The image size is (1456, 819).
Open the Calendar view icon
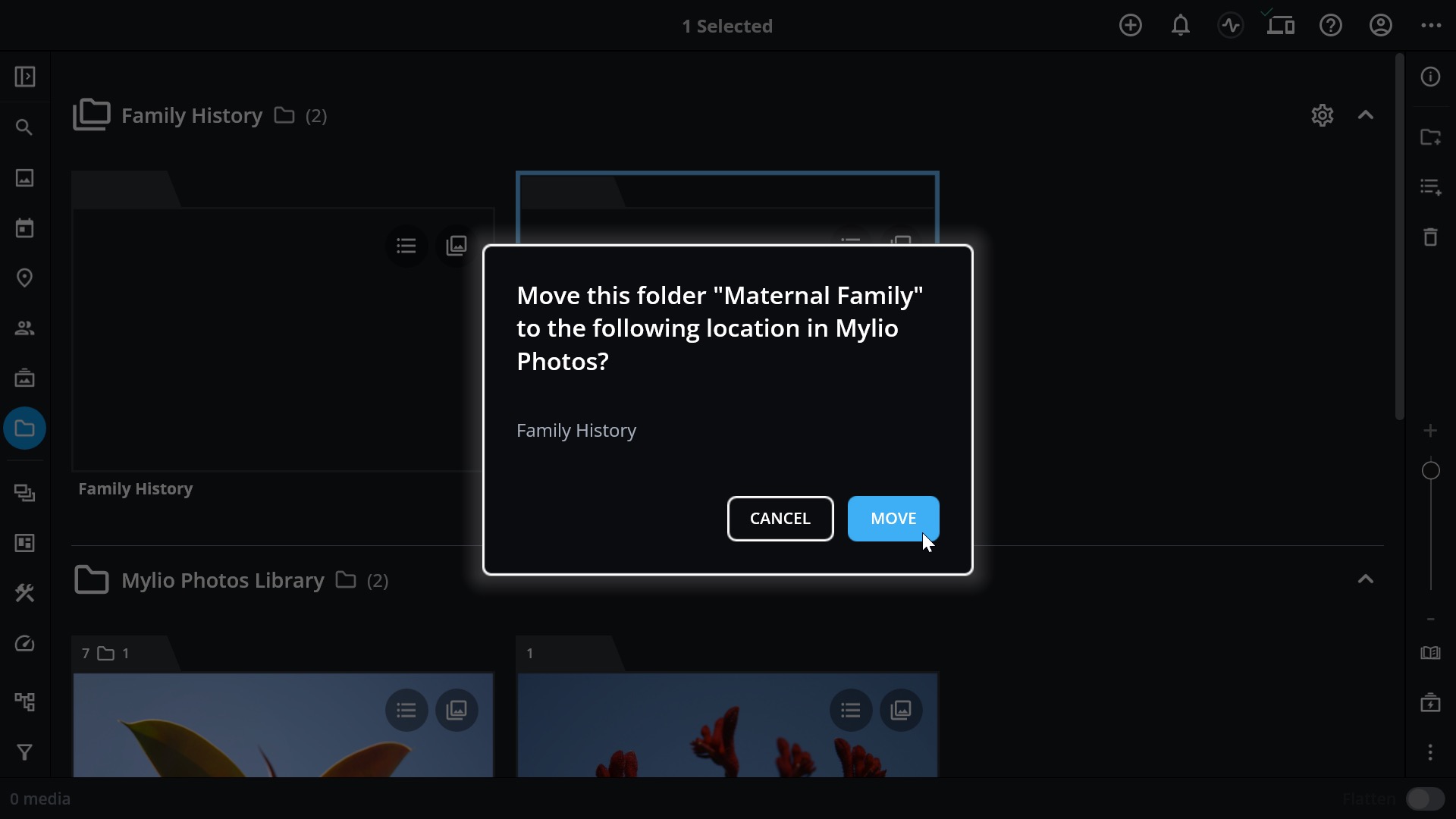tap(25, 227)
